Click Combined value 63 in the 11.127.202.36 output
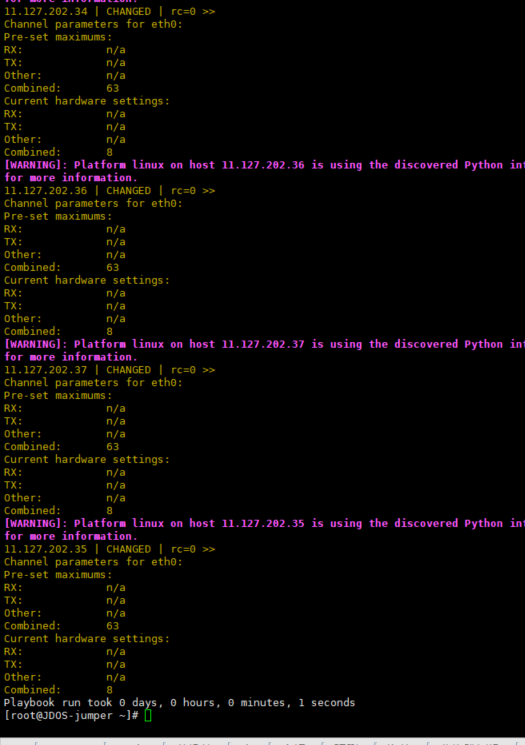Screen dimensions: 525x745 click(113, 267)
